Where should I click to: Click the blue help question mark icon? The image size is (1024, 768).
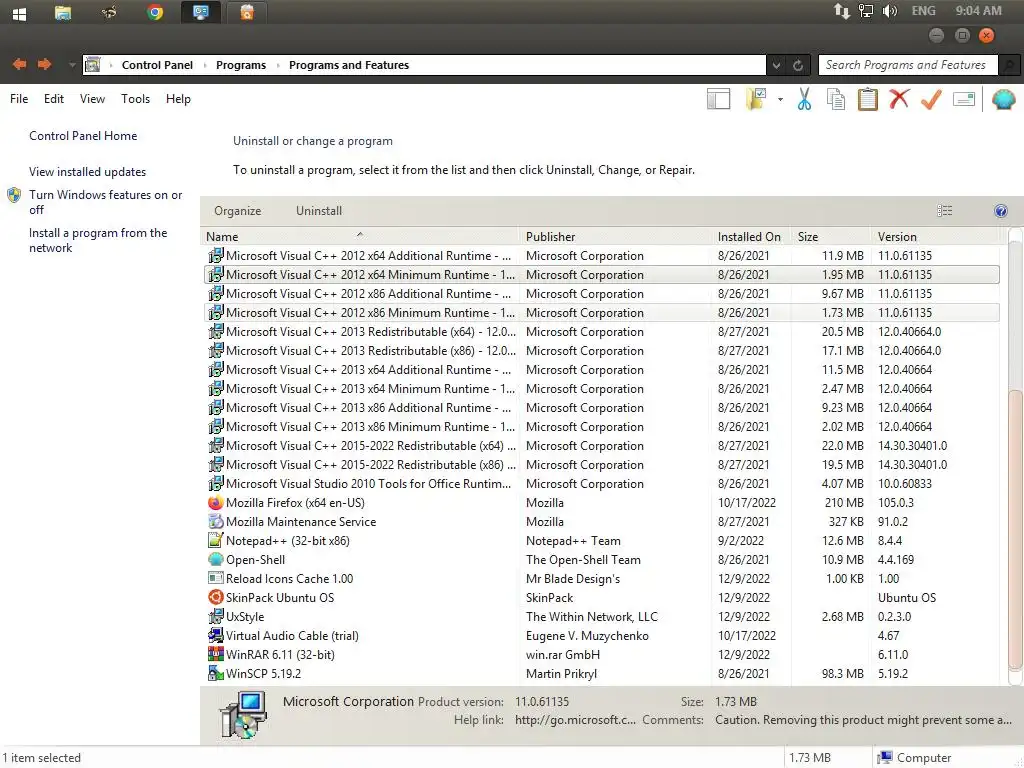1000,211
